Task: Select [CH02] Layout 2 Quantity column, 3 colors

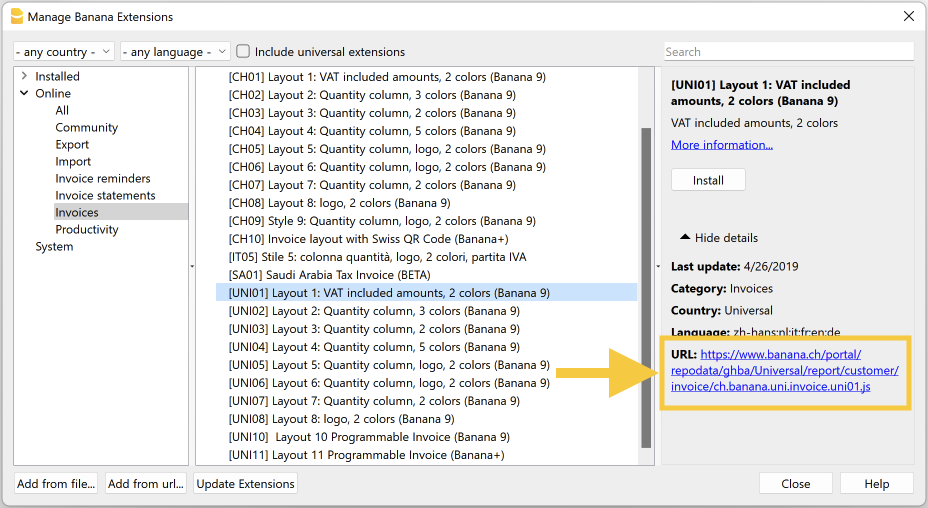Action: coord(372,95)
